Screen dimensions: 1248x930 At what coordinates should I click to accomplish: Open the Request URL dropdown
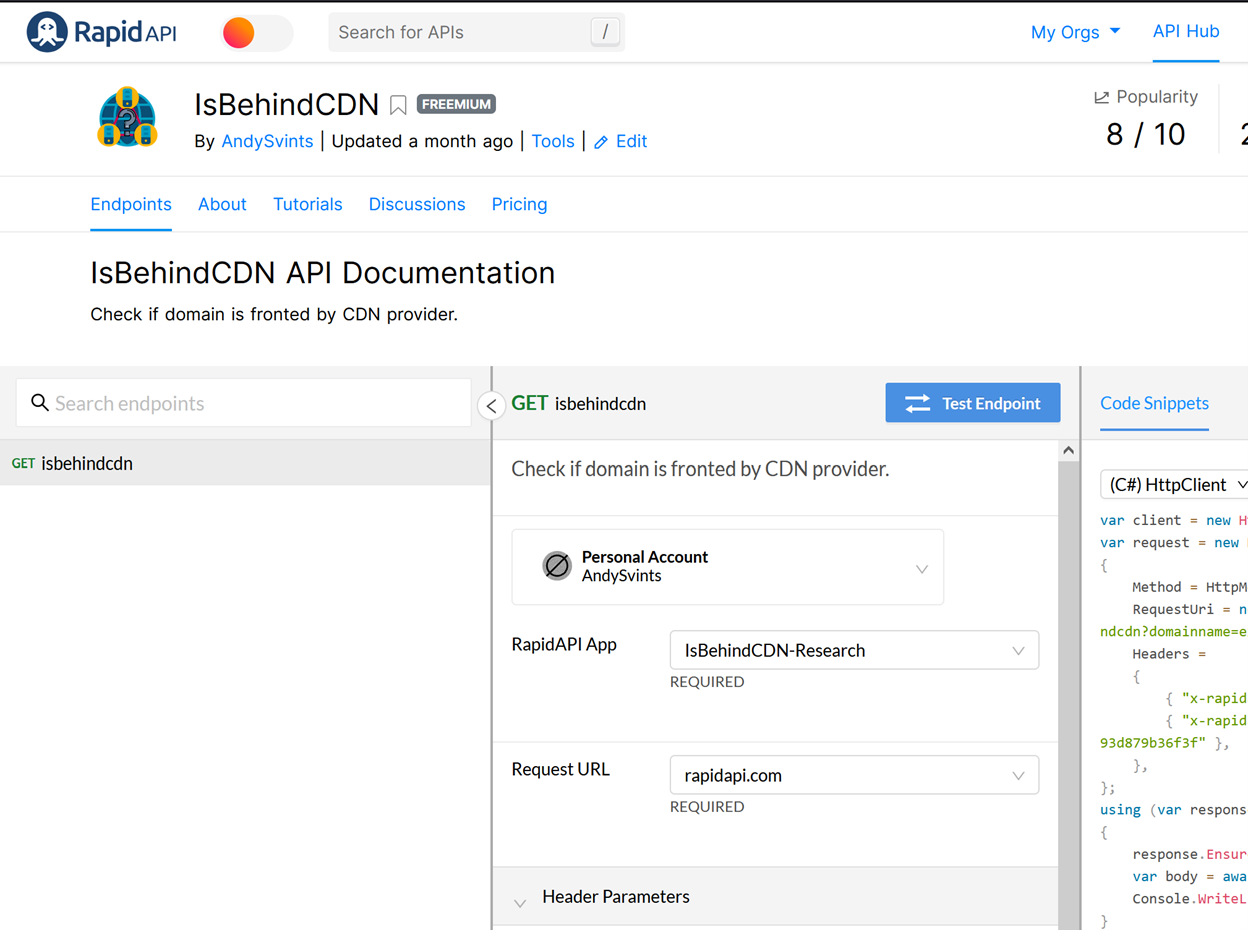click(854, 775)
